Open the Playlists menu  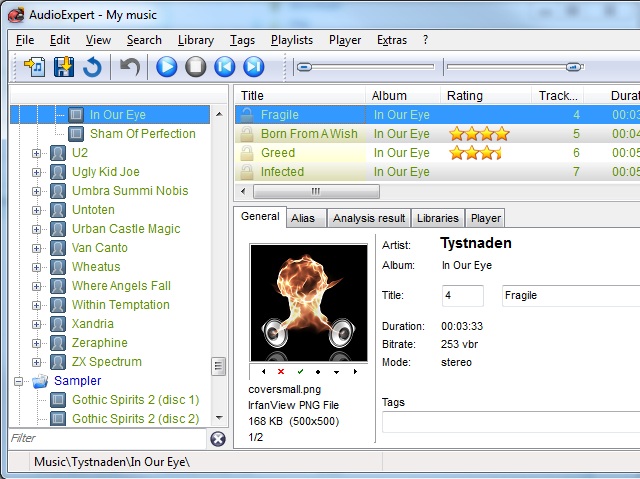291,40
